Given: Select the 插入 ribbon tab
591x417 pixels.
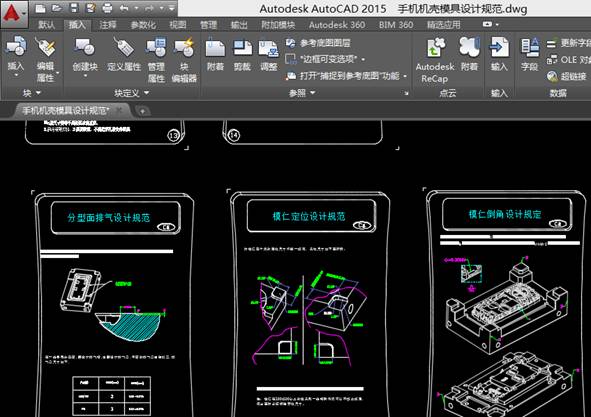Looking at the screenshot, I should coord(77,25).
